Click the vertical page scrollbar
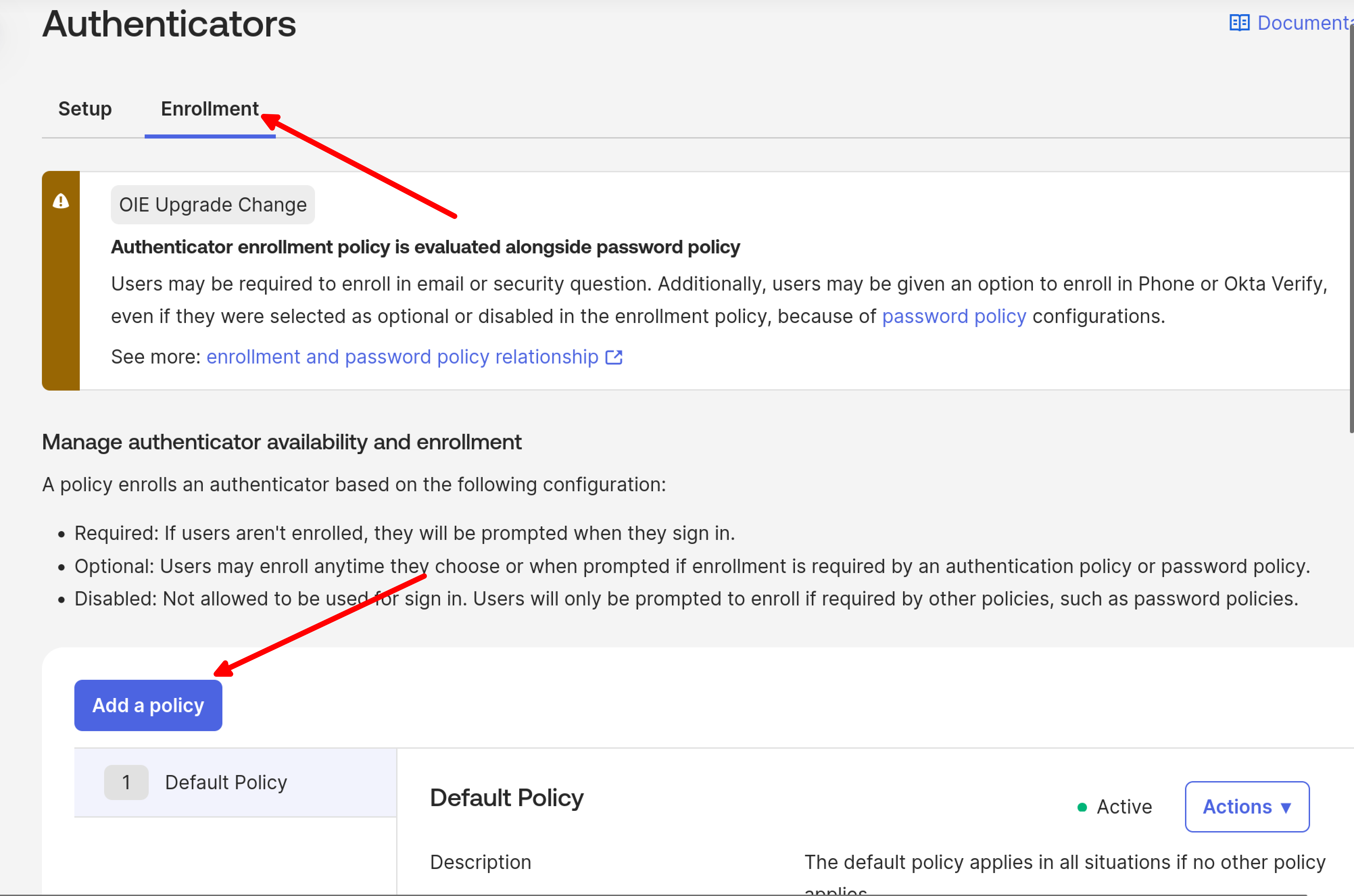The width and height of the screenshot is (1354, 896). [1351, 229]
